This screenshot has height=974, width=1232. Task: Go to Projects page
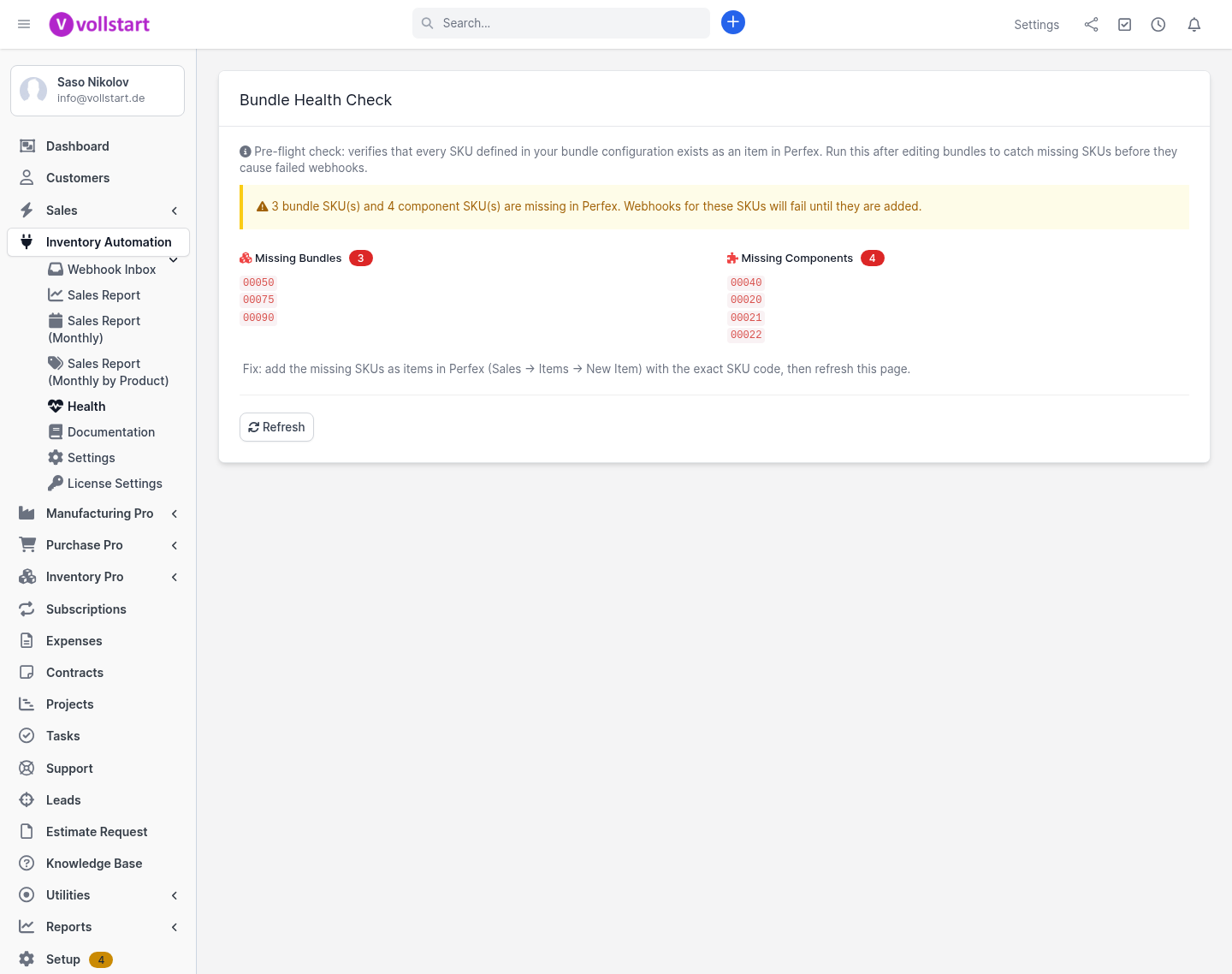tap(69, 704)
